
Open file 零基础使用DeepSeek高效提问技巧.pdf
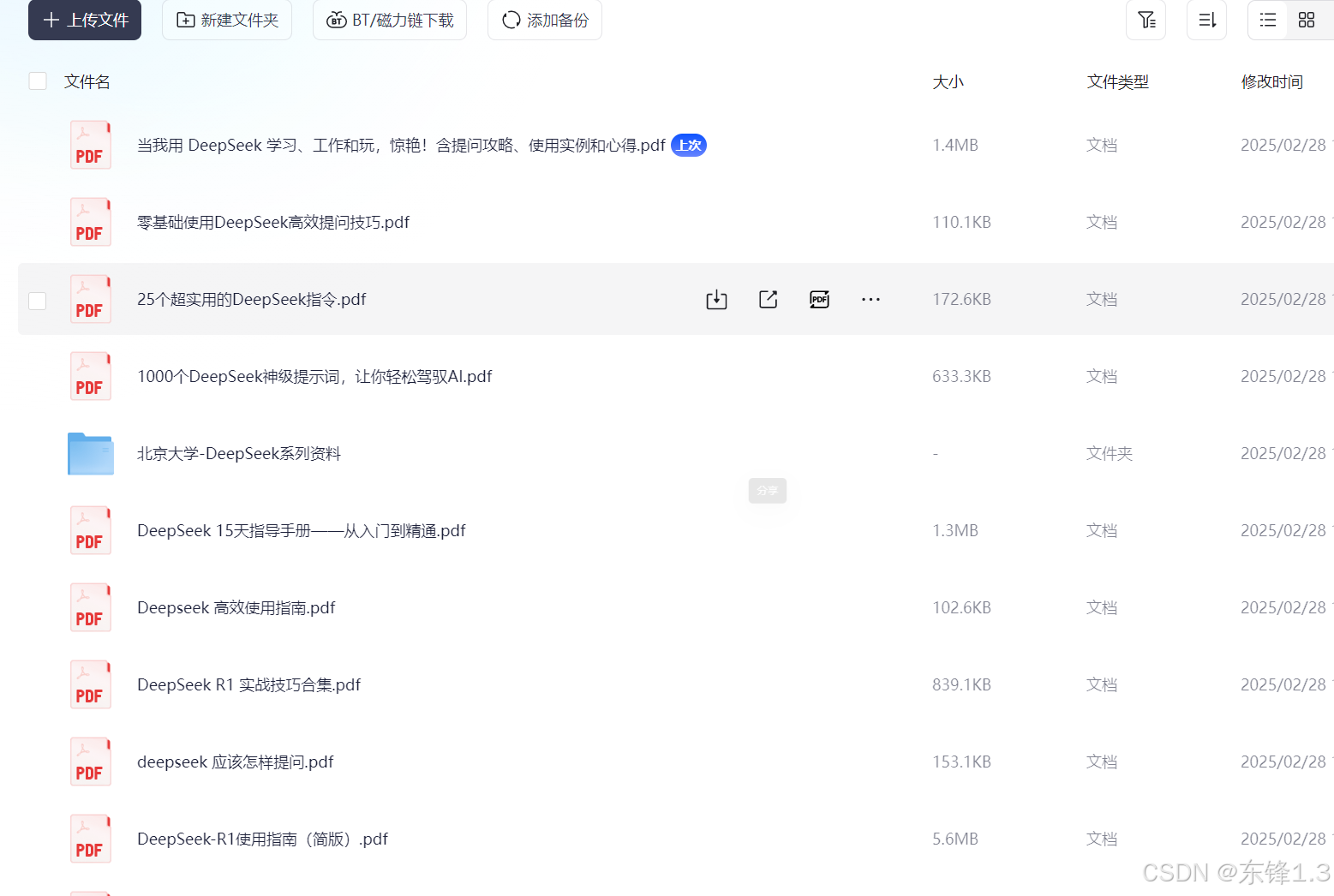[x=273, y=222]
